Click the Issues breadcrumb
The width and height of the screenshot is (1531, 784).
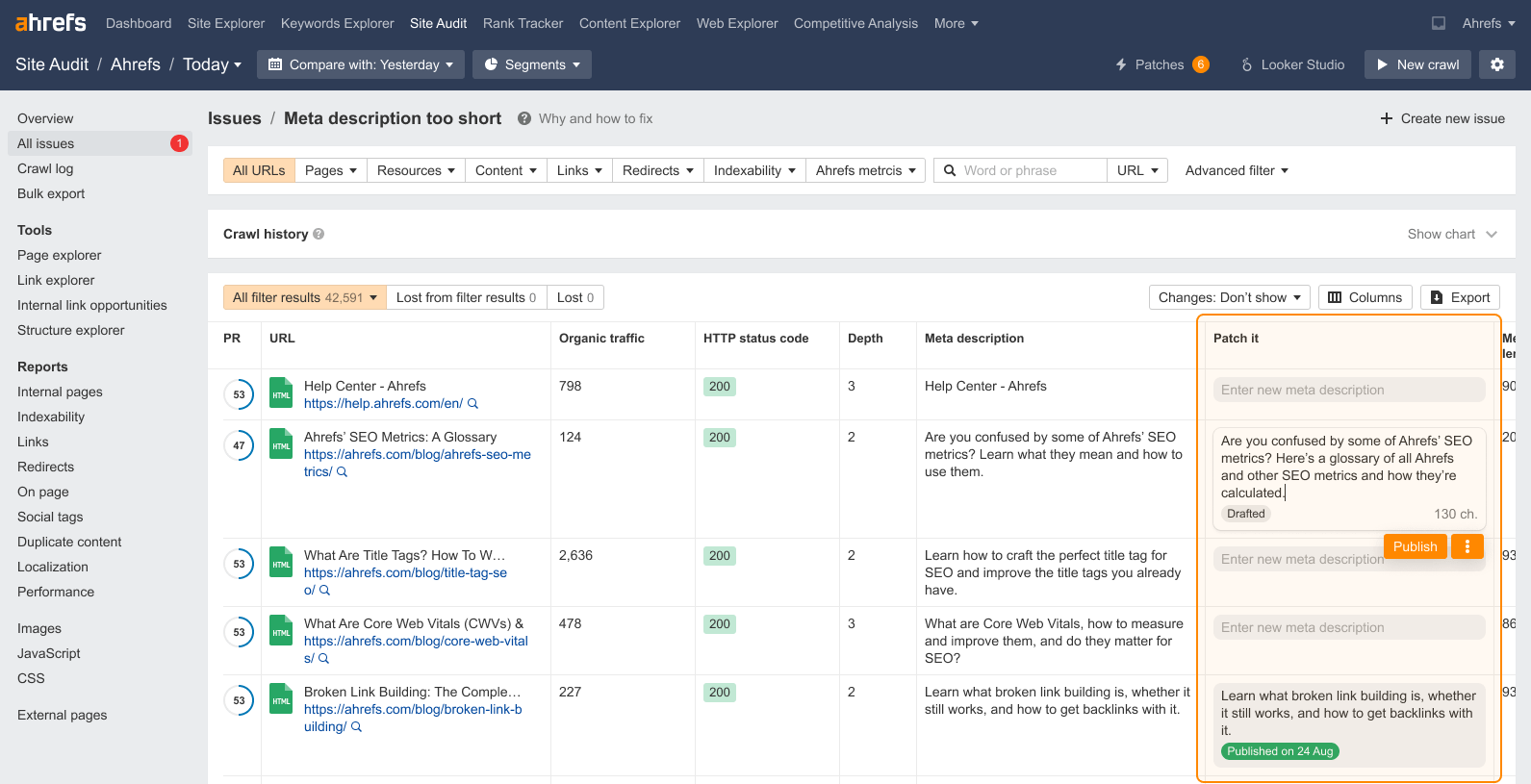[x=234, y=118]
